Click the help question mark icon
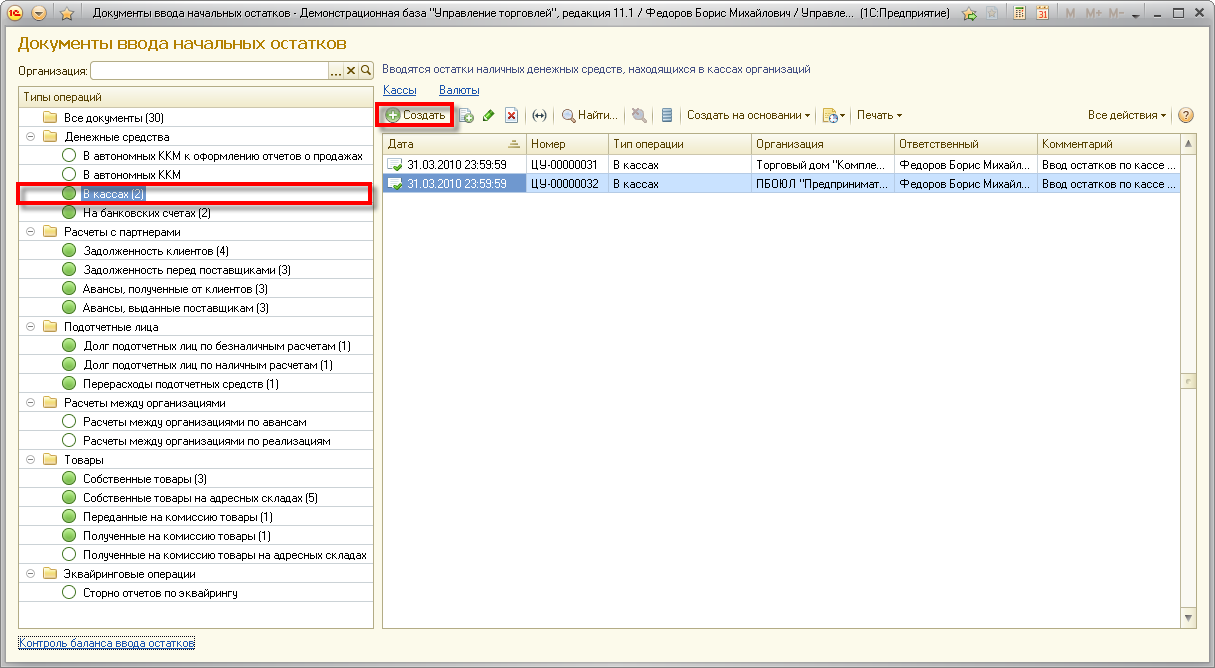Image resolution: width=1215 pixels, height=668 pixels. pyautogui.click(x=1186, y=115)
